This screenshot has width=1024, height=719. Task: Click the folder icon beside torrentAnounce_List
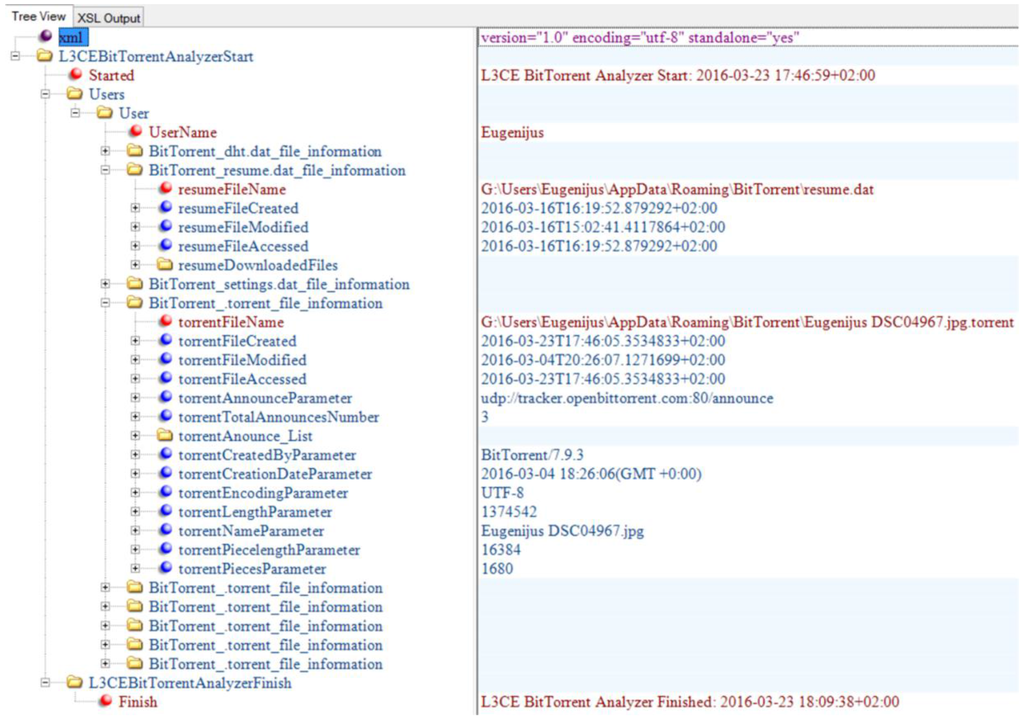[165, 436]
